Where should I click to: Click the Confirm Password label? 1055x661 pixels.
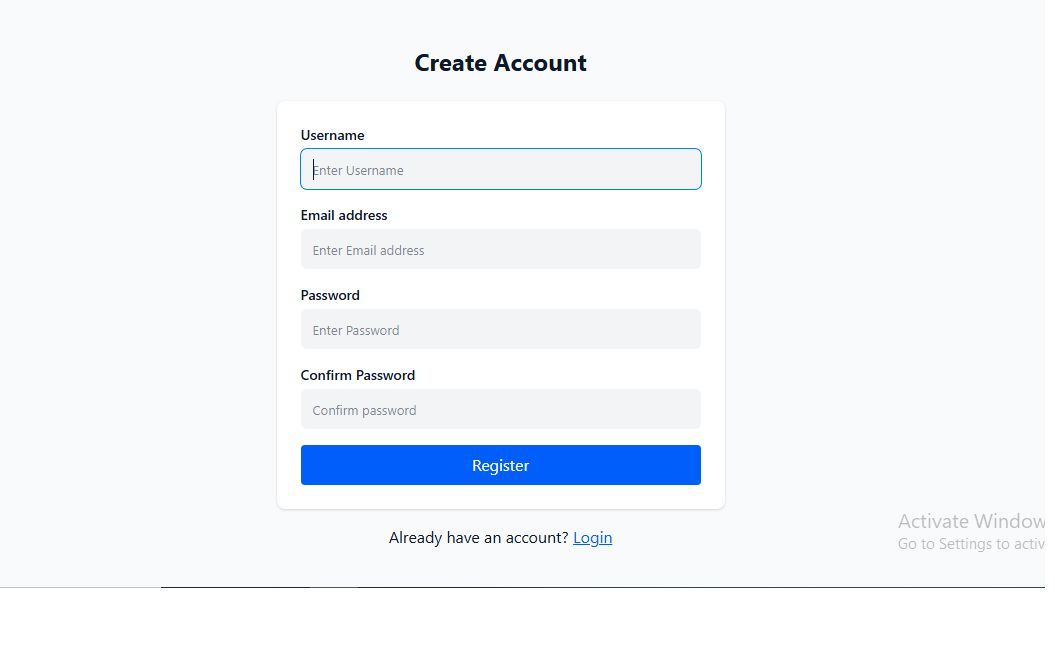[x=358, y=375]
